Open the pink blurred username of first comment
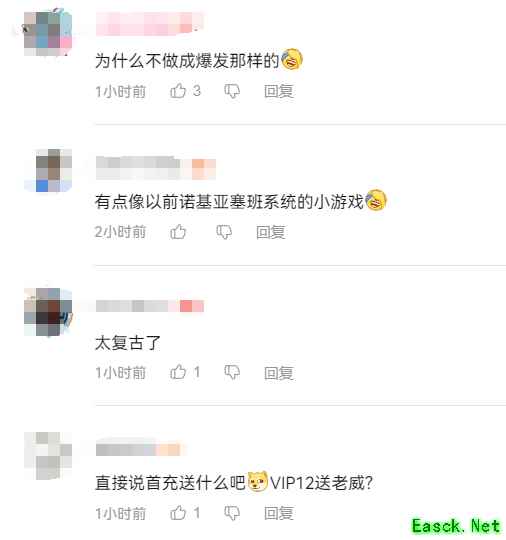This screenshot has height=540, width=506. [x=150, y=23]
